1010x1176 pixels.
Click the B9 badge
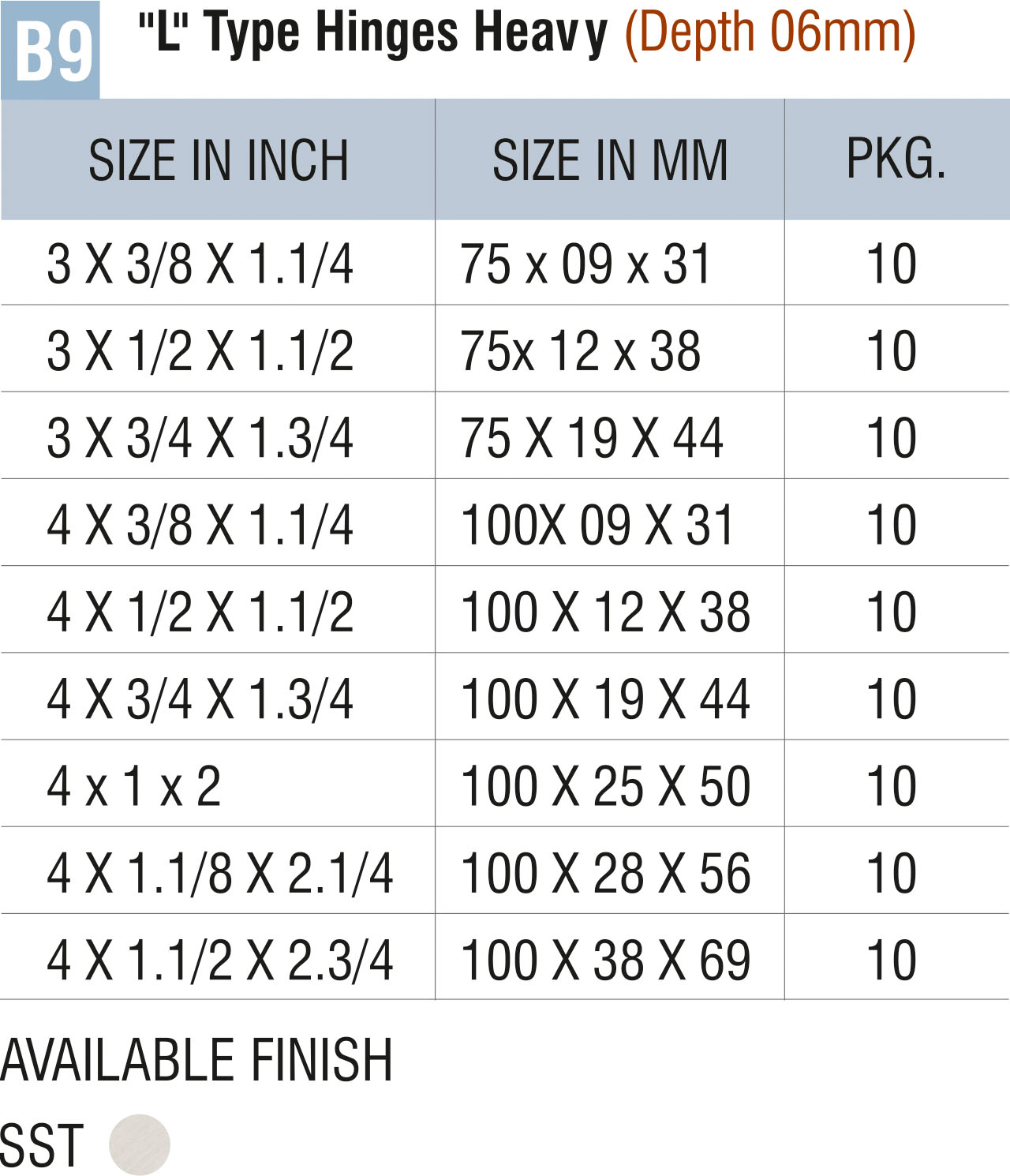pyautogui.click(x=50, y=51)
